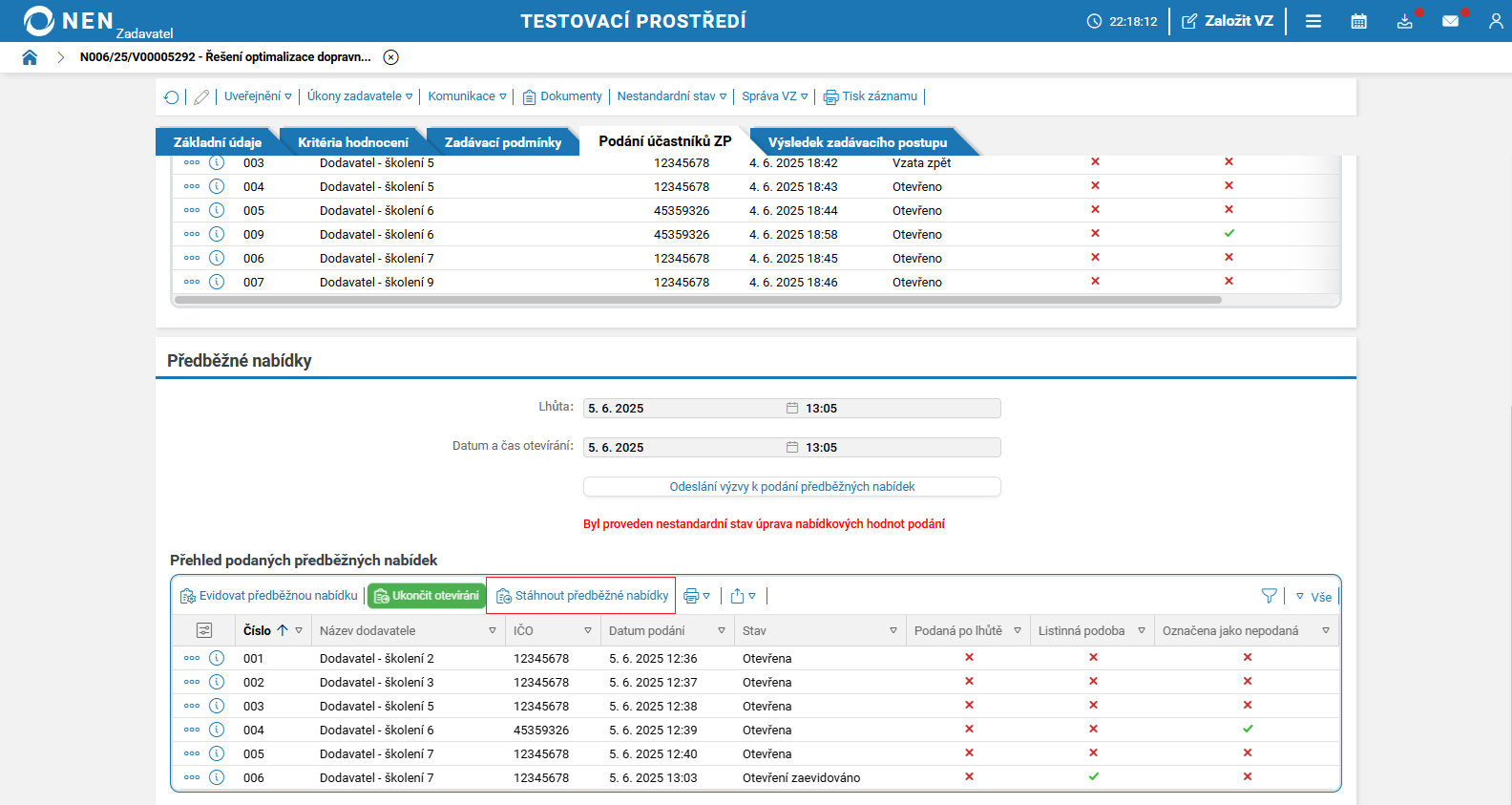Click the filter funnel icon
Screen dimensions: 1512x805
(x=1269, y=596)
